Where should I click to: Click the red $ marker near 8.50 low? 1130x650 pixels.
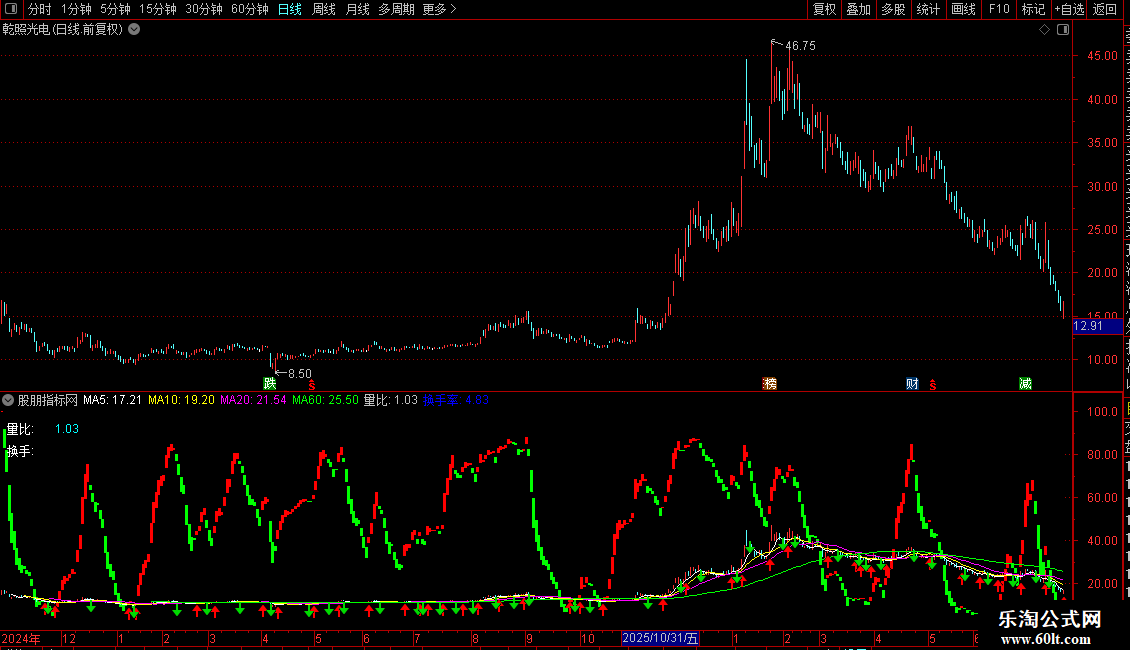click(311, 386)
